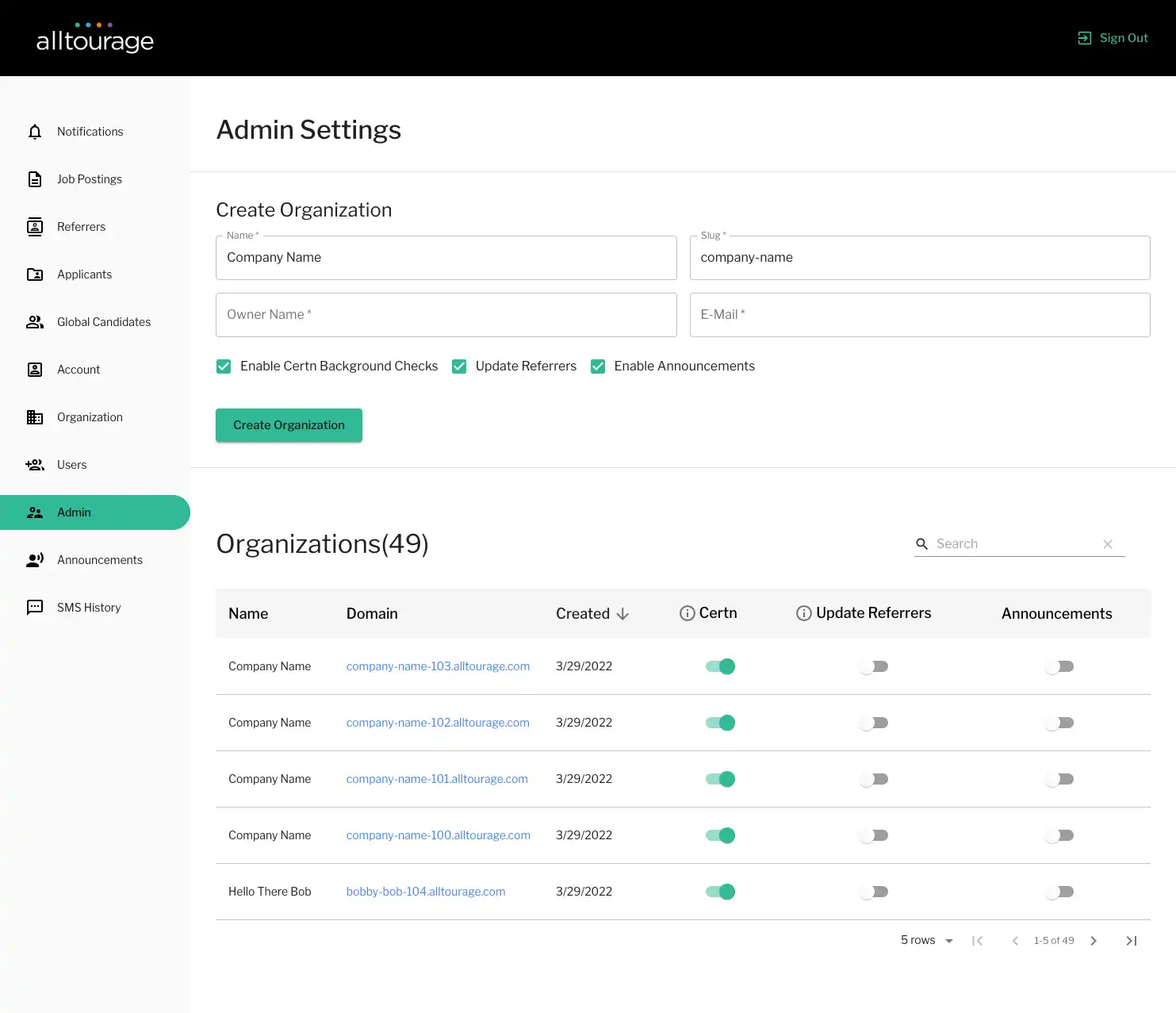Toggle Update Referrers for company-name-101
This screenshot has width=1176, height=1013.
click(x=874, y=779)
